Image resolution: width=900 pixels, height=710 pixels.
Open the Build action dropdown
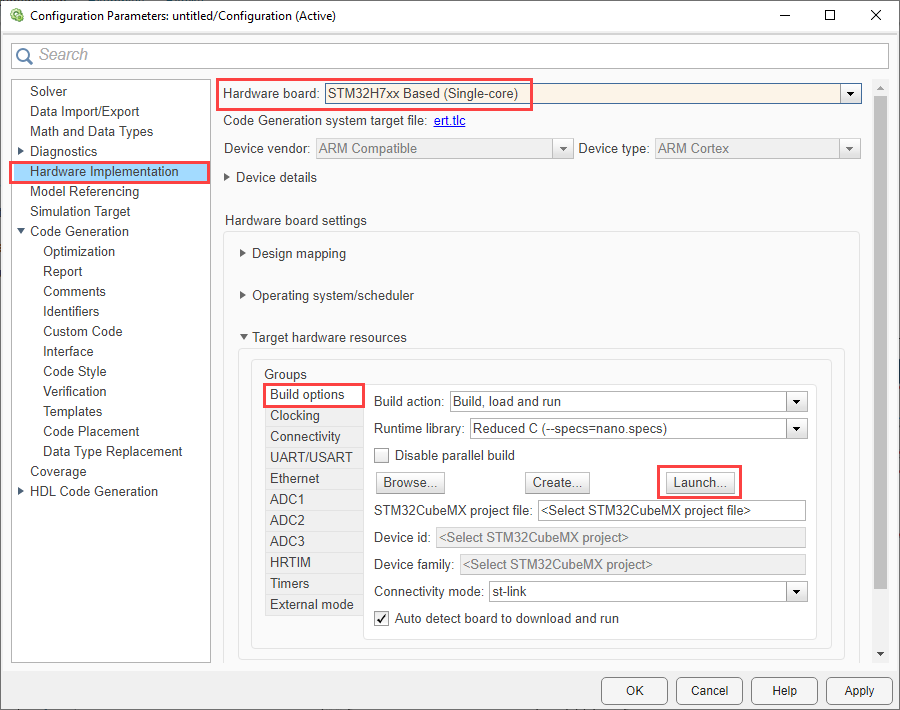pos(796,402)
